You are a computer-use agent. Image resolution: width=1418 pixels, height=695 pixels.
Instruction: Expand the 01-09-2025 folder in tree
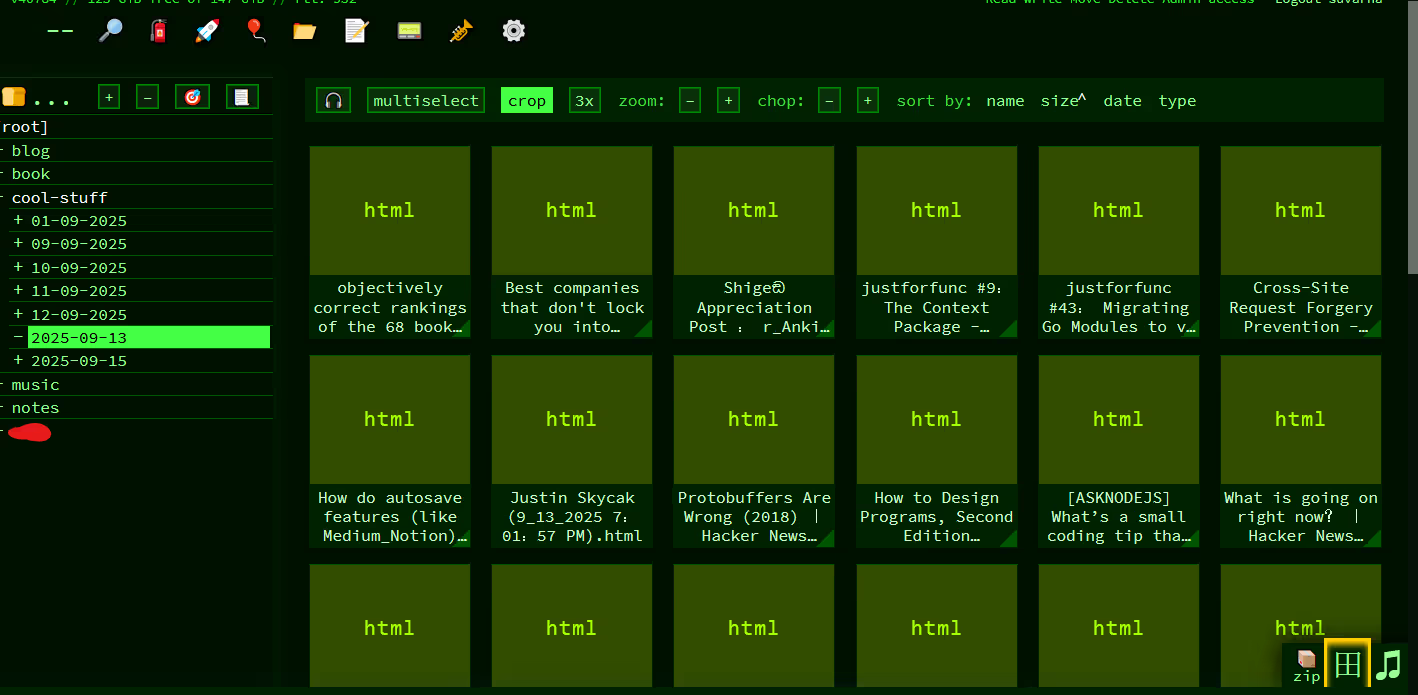tap(18, 221)
